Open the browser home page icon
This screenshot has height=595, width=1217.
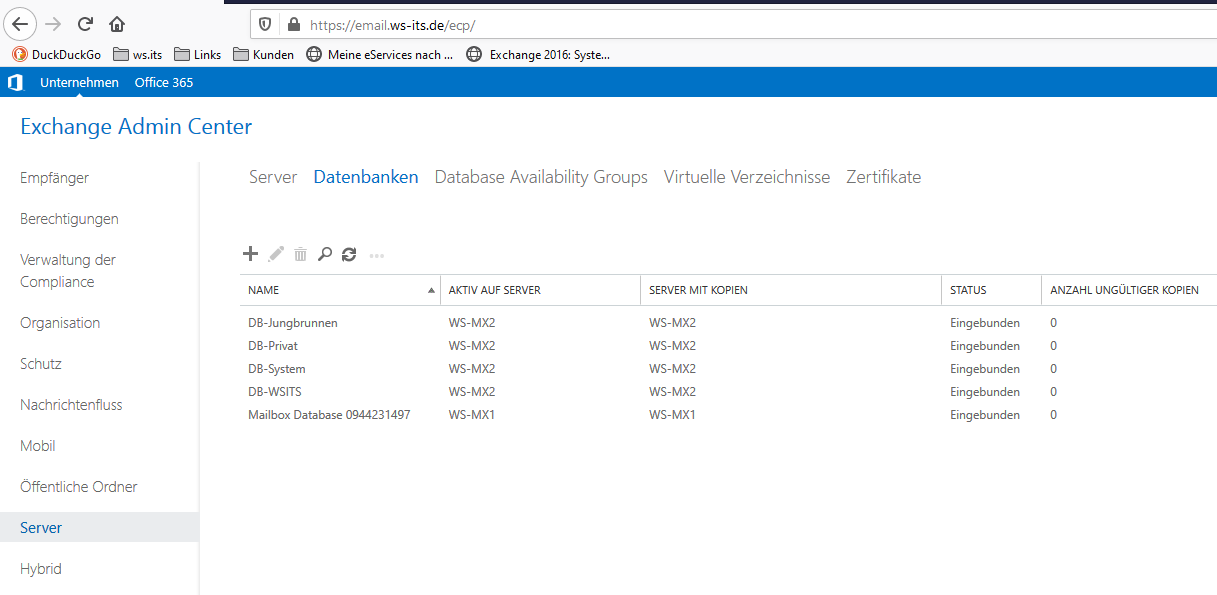click(117, 24)
